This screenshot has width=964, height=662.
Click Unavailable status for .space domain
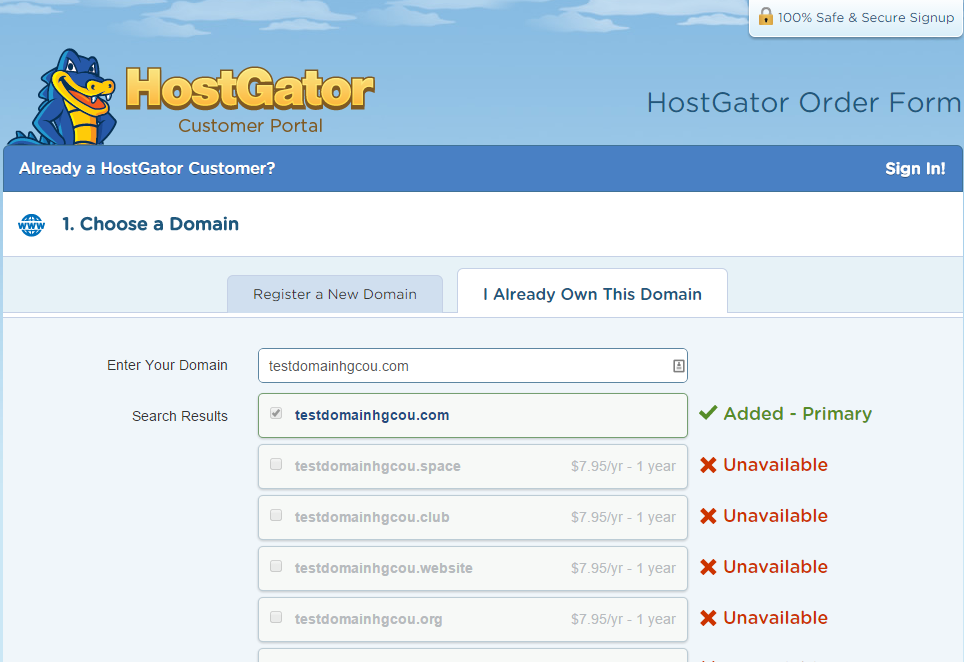pos(775,465)
